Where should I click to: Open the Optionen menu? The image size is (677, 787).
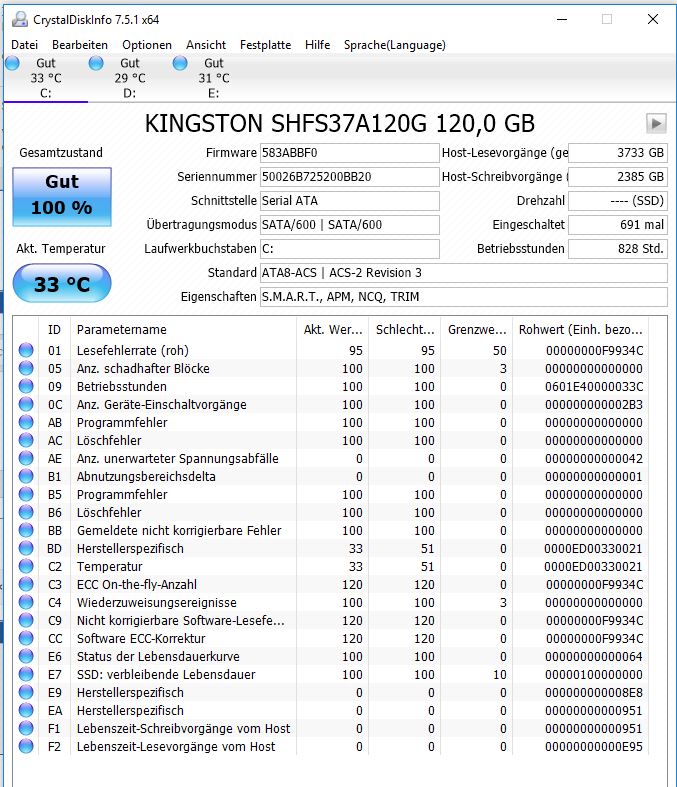tap(147, 45)
